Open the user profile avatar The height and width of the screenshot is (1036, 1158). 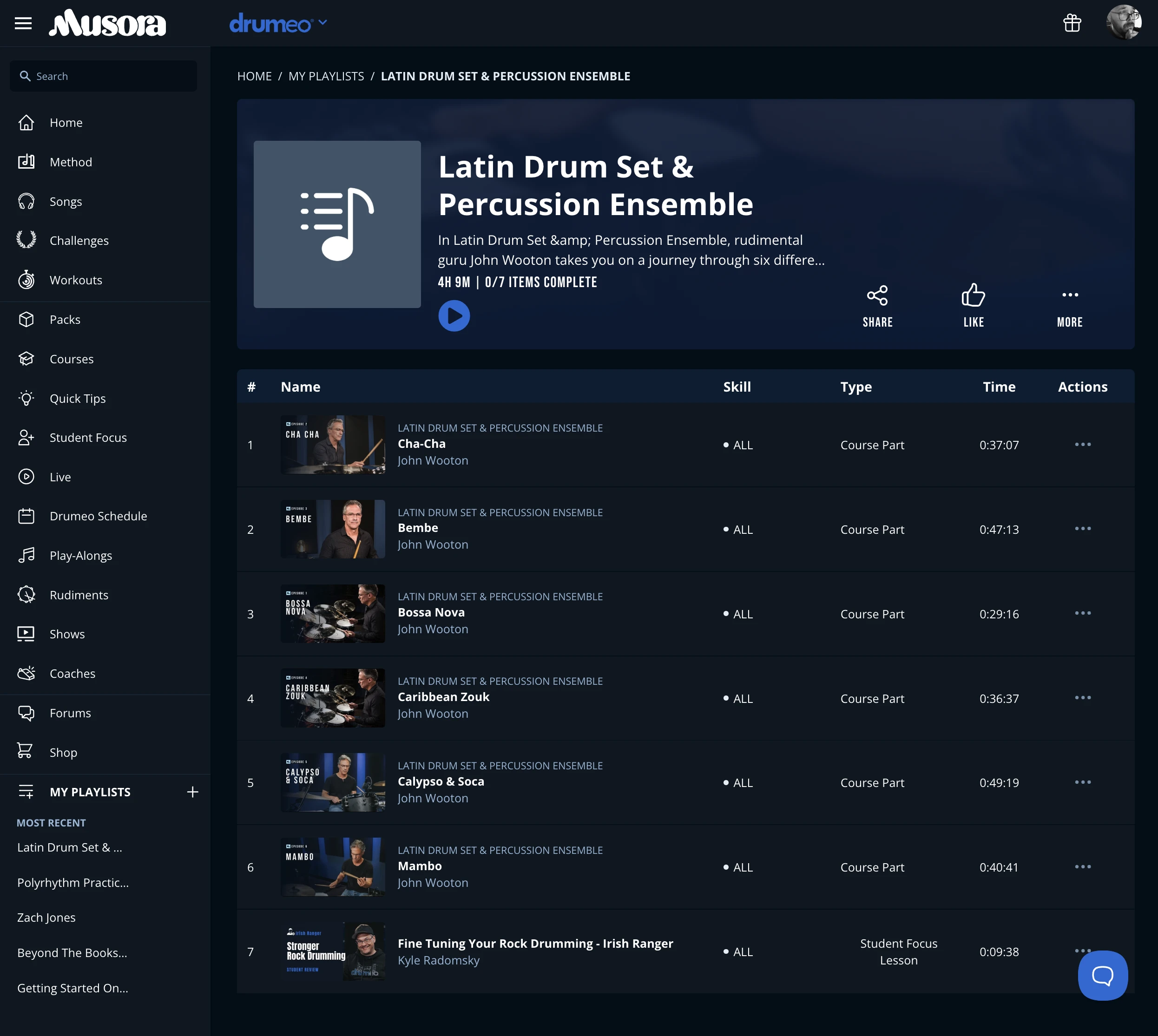[x=1123, y=23]
